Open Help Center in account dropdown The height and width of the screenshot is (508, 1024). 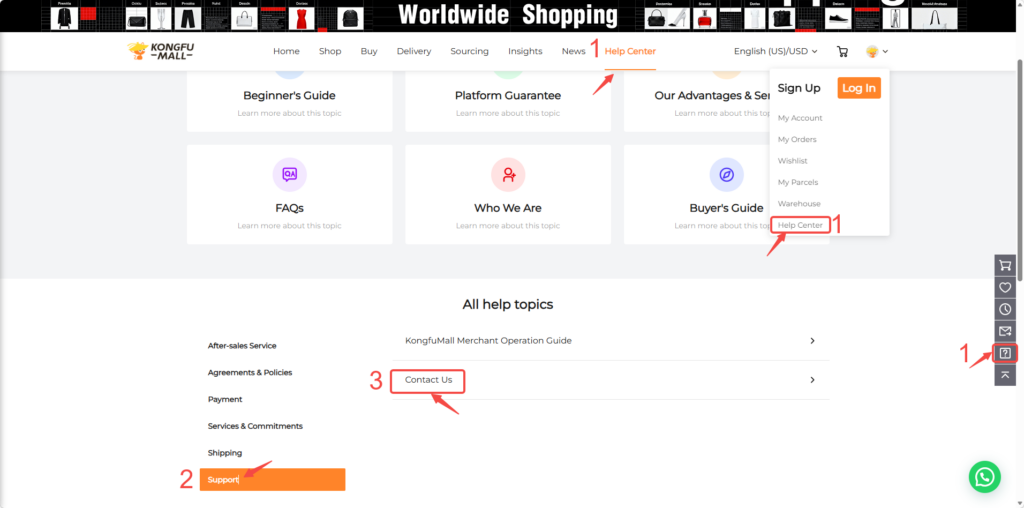(x=800, y=225)
